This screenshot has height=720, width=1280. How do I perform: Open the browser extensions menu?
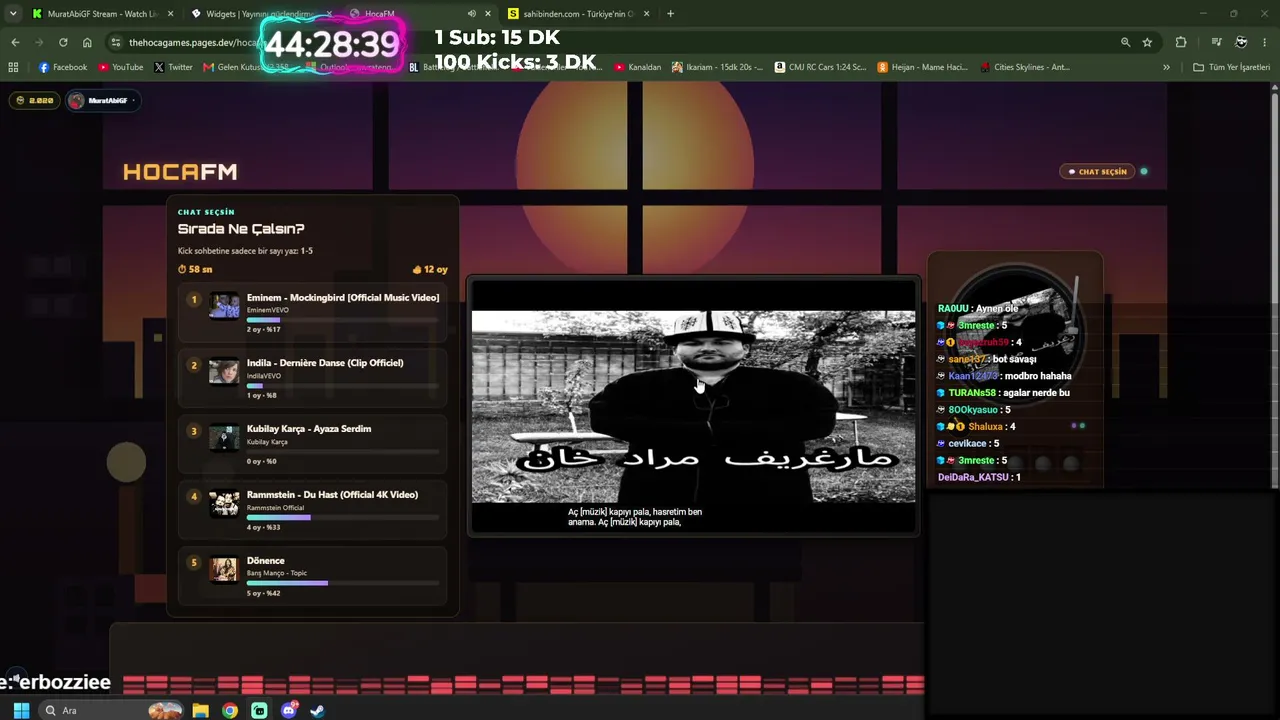1181,42
